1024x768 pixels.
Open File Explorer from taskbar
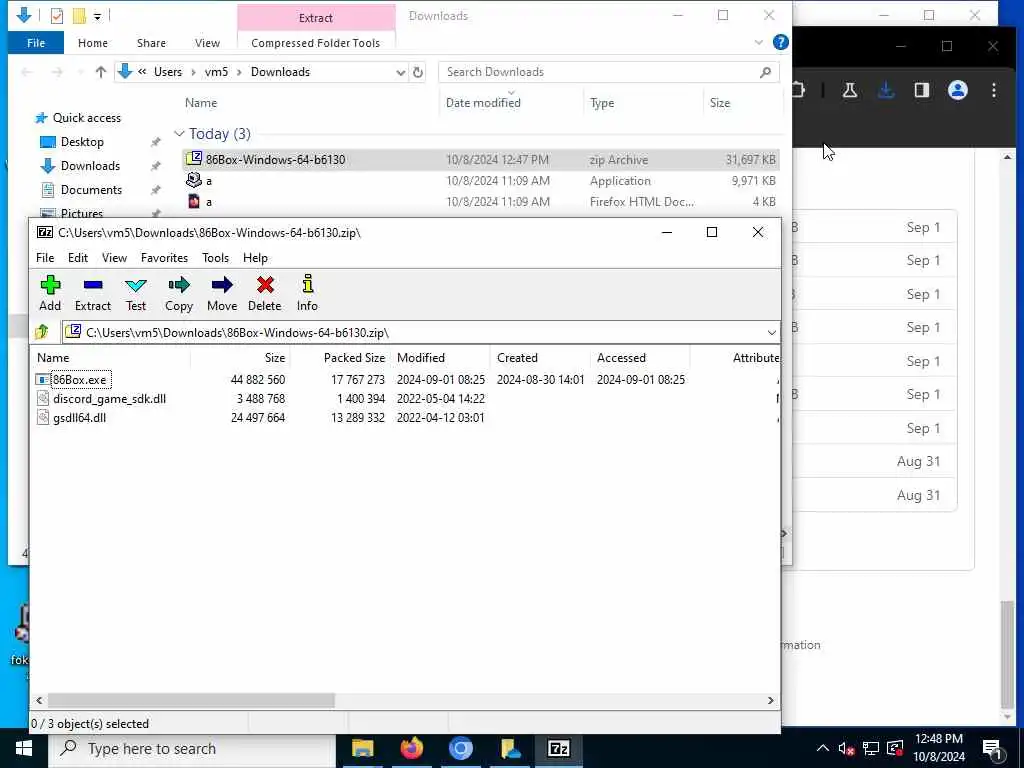coord(362,748)
